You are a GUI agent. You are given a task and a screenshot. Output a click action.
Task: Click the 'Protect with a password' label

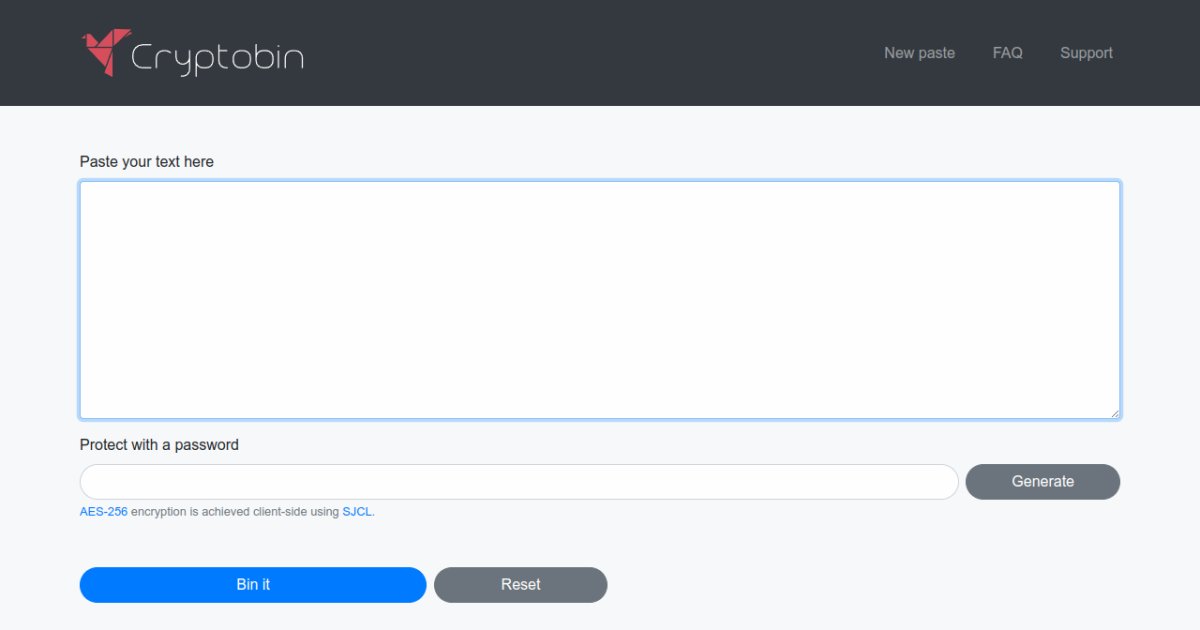pos(159,445)
